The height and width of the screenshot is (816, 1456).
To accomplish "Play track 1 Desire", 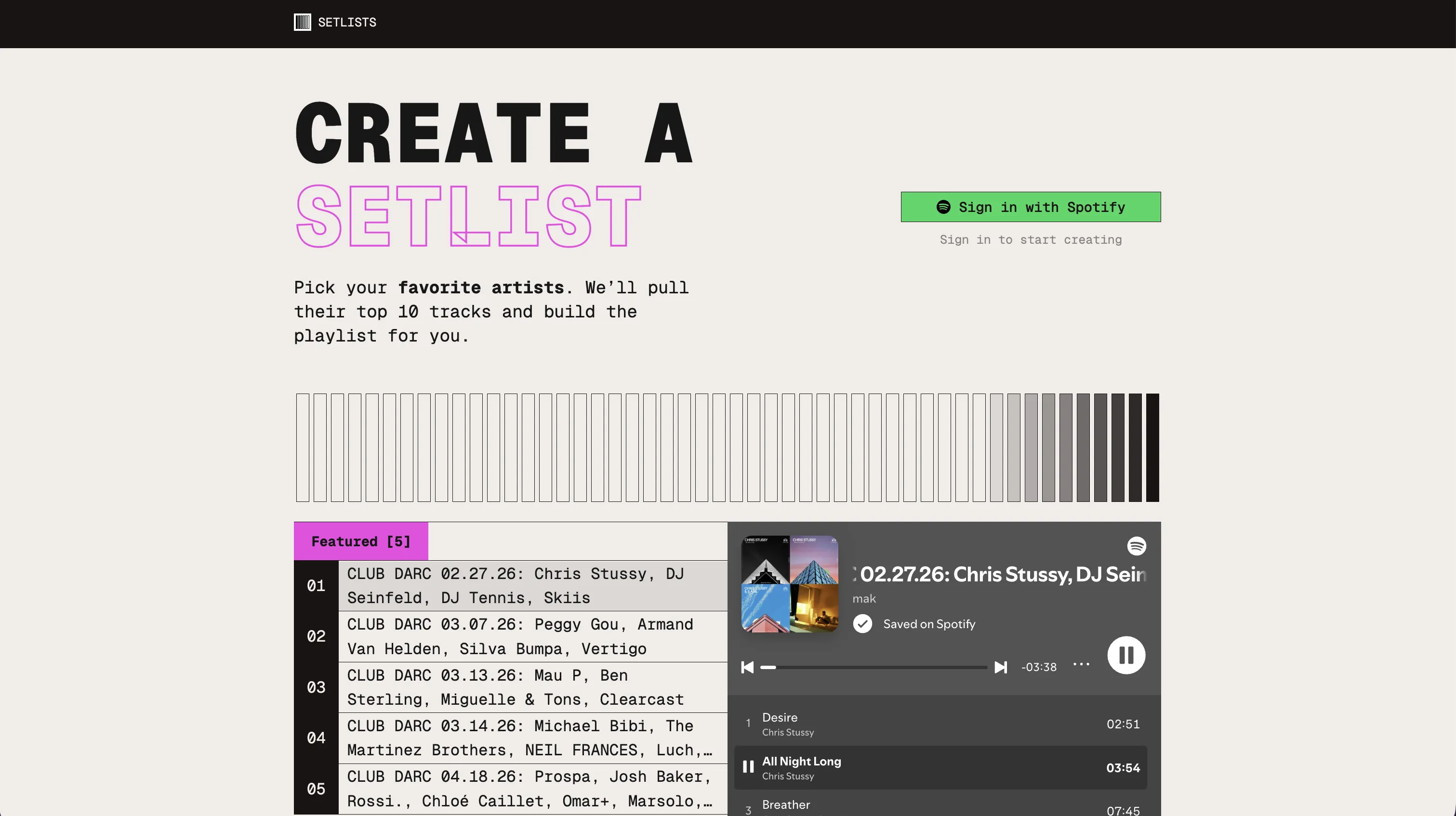I will tap(940, 724).
